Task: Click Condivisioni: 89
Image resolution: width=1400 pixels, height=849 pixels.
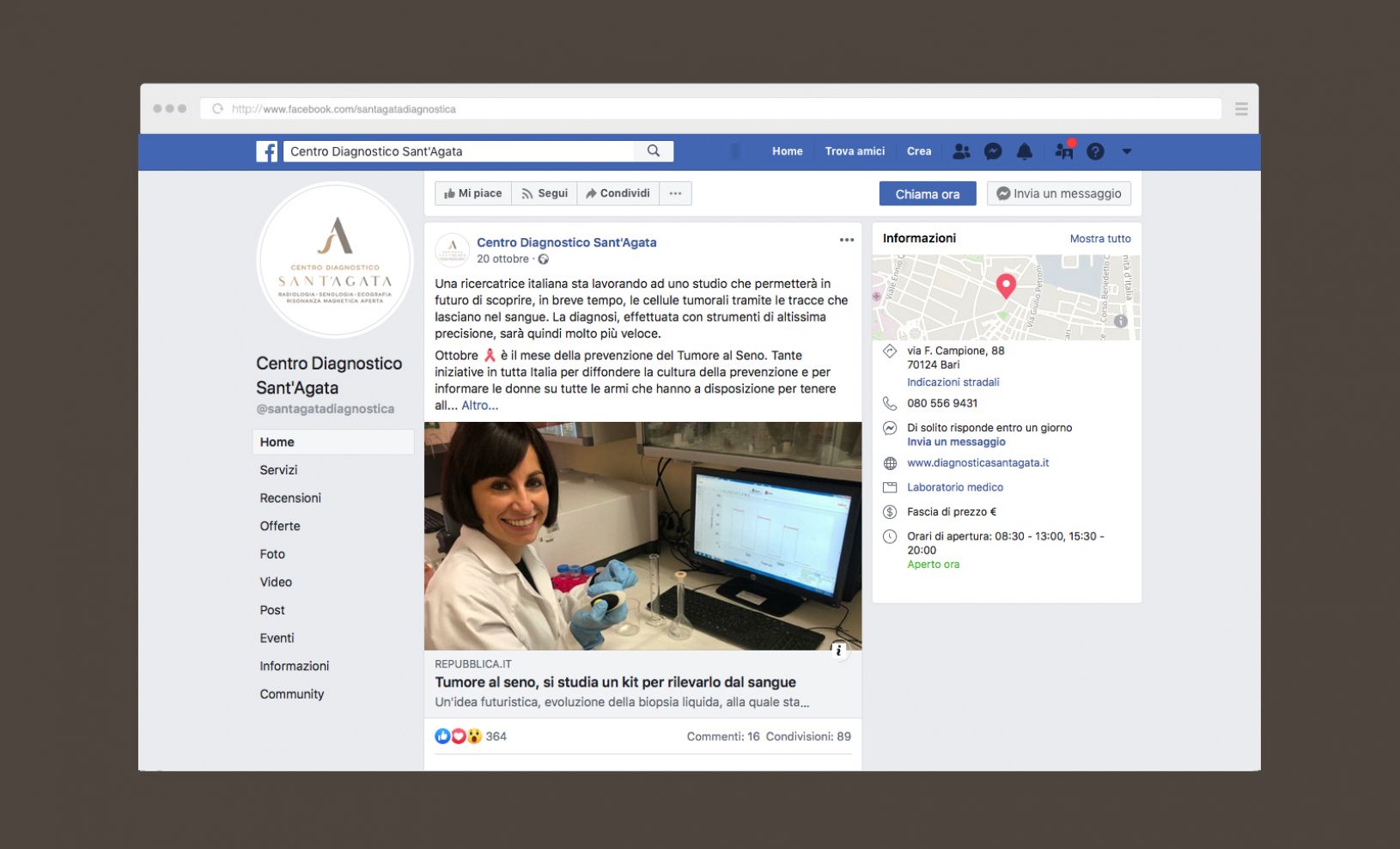Action: click(x=808, y=736)
